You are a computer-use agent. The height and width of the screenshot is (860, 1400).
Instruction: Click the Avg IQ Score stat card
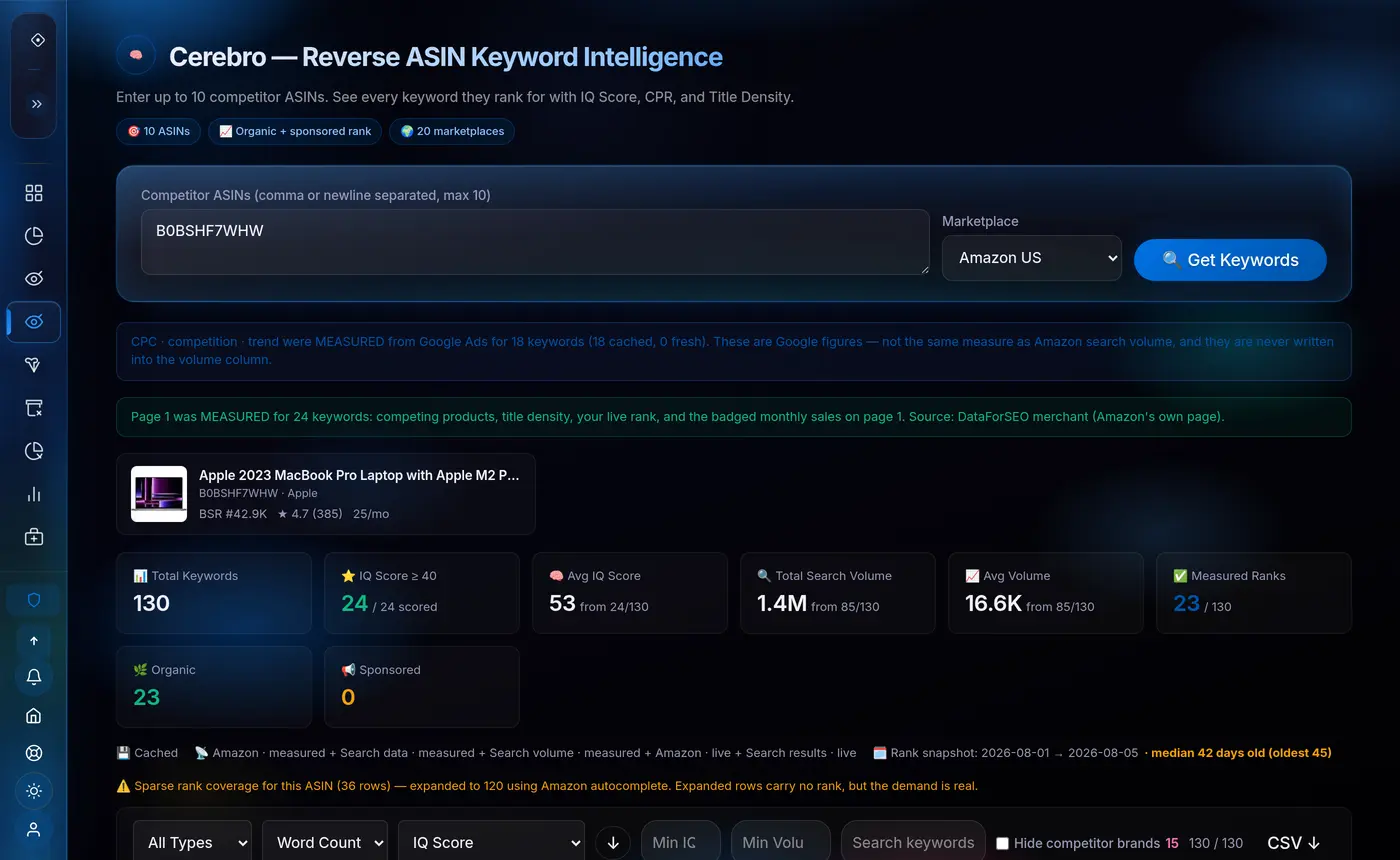tap(630, 593)
